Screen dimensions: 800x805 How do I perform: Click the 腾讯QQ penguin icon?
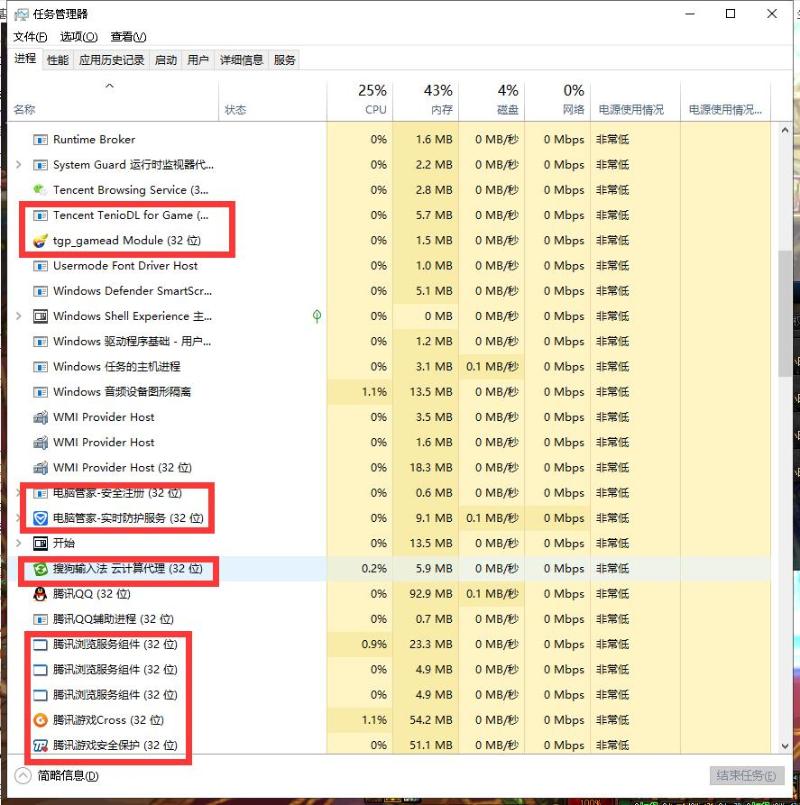[x=40, y=594]
